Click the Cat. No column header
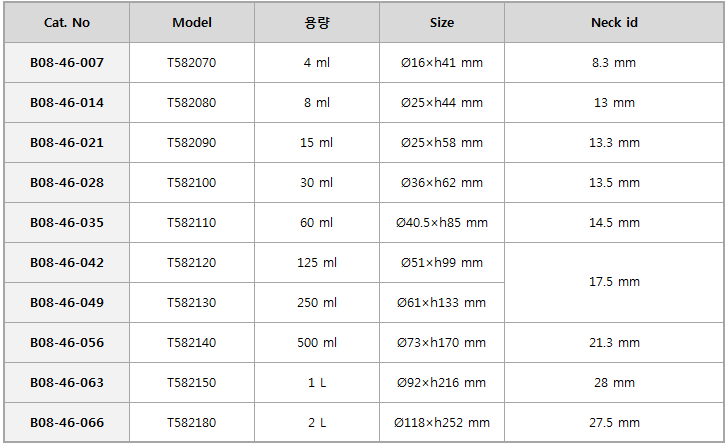The width and height of the screenshot is (726, 445). 67,23
